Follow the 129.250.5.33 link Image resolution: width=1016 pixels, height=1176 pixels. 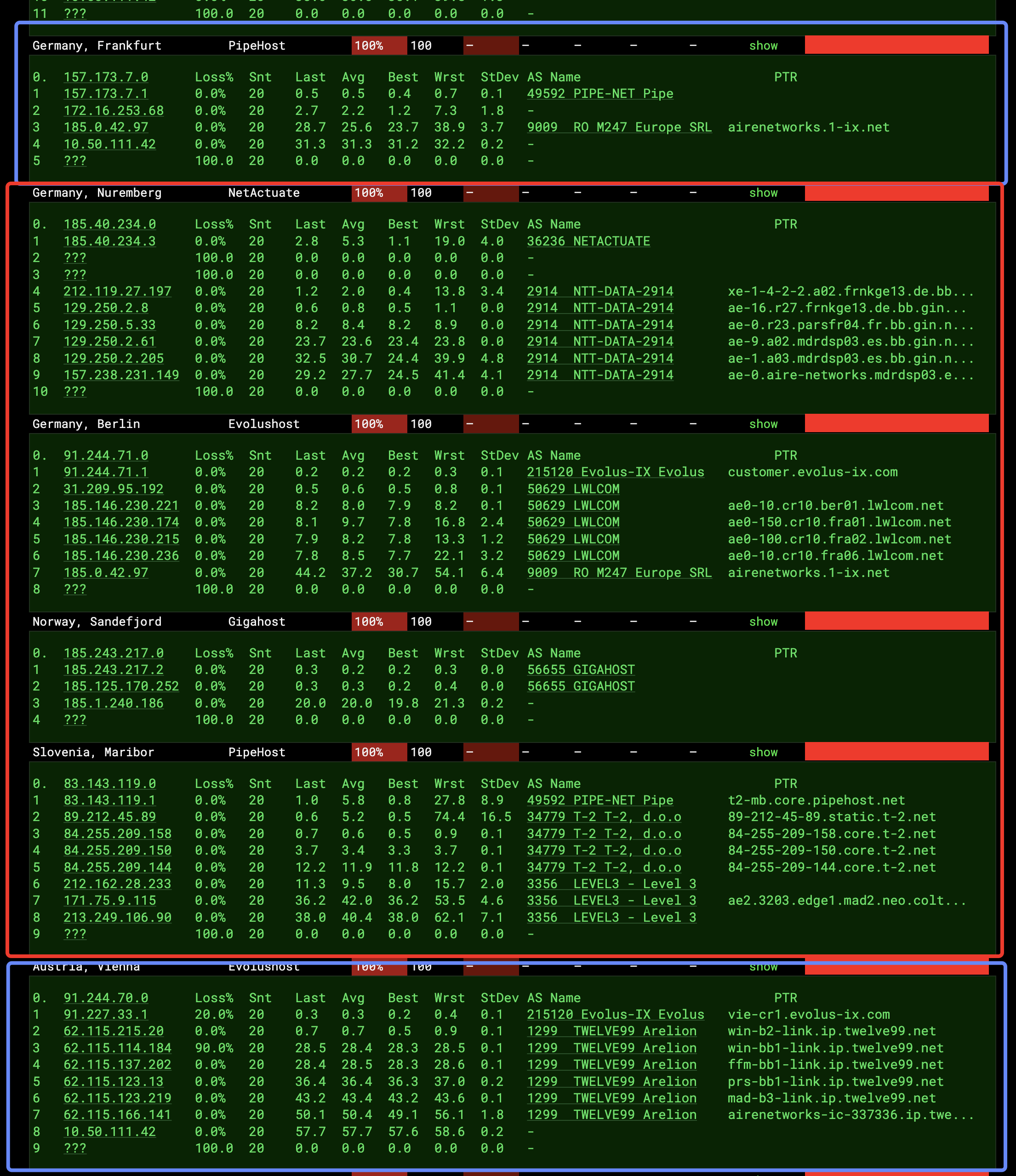tap(109, 324)
